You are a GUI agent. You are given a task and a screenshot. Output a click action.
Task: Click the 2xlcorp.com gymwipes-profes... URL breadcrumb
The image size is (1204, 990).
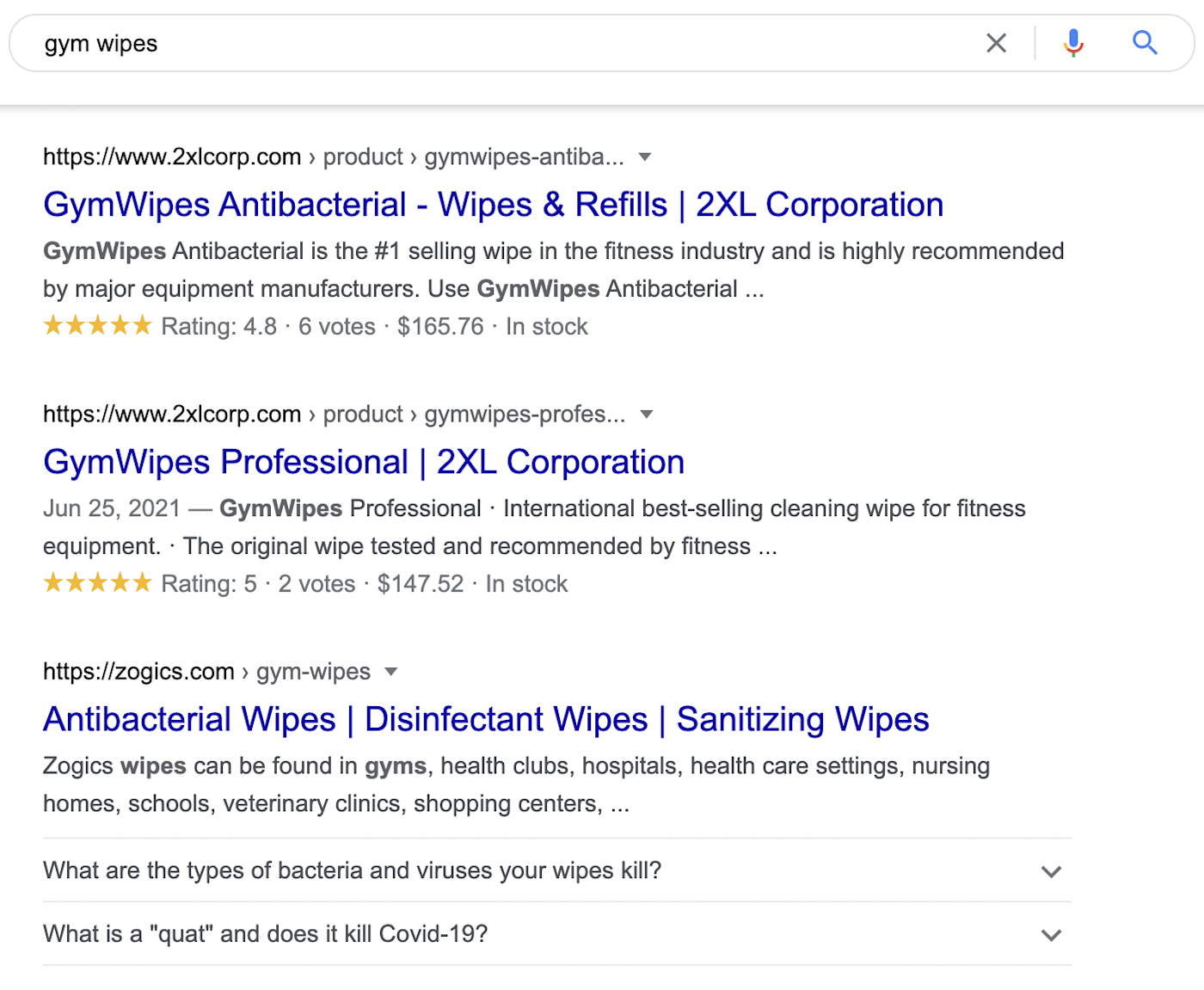tap(335, 414)
